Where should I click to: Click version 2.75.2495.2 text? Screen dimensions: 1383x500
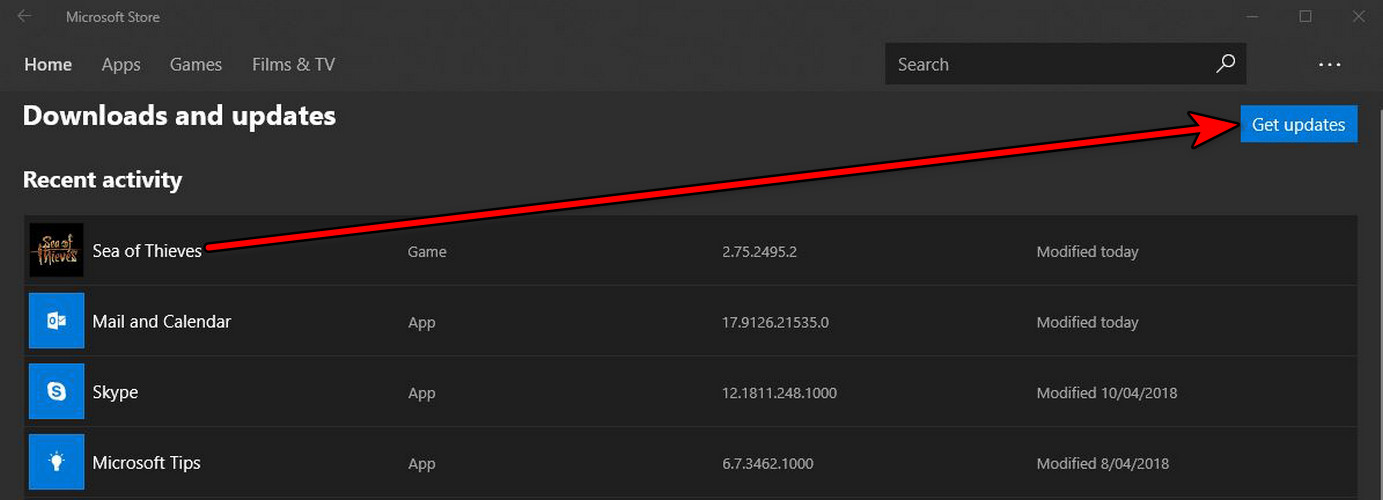click(x=760, y=252)
